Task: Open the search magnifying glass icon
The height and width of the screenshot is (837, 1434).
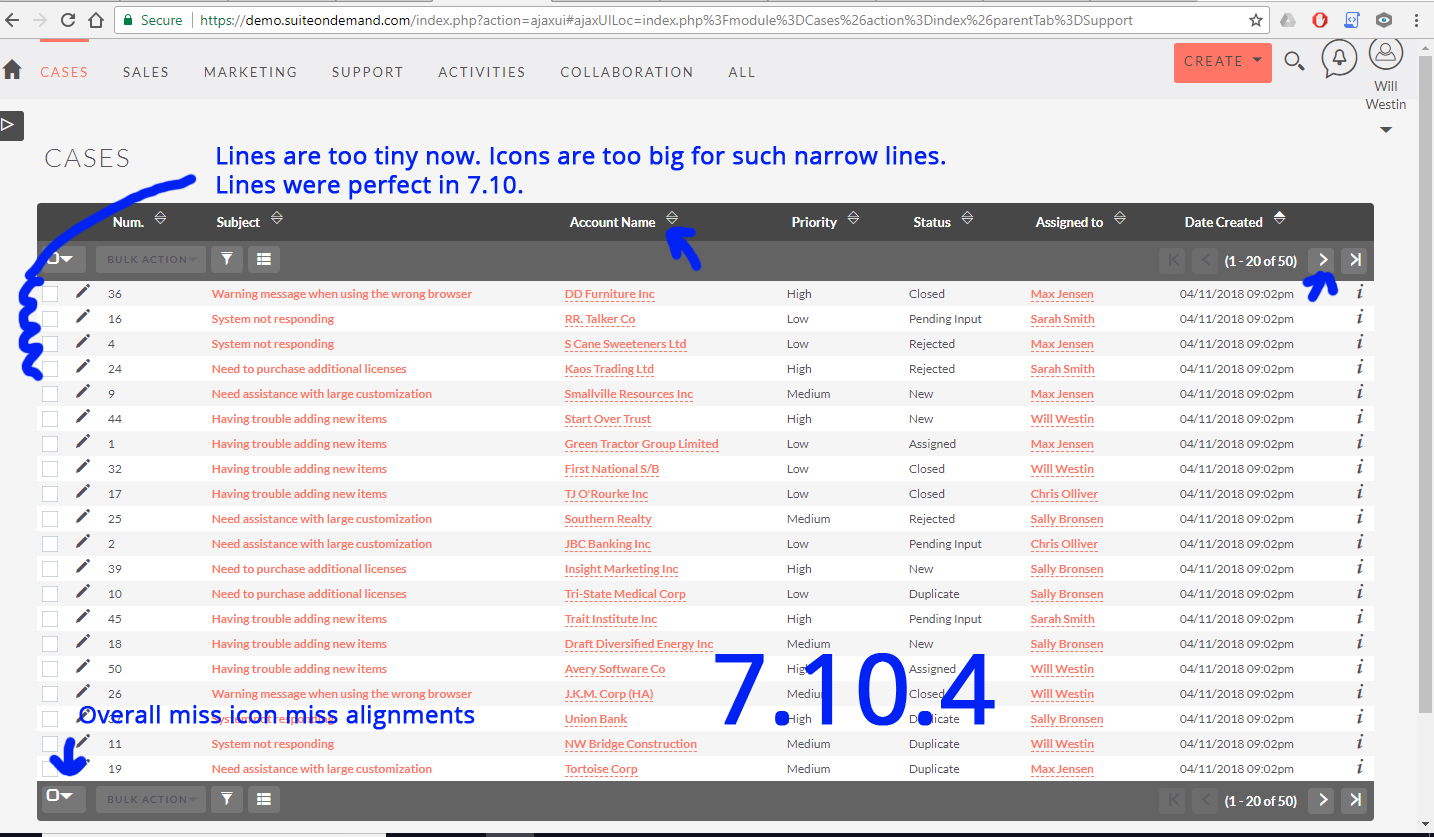Action: coord(1294,61)
